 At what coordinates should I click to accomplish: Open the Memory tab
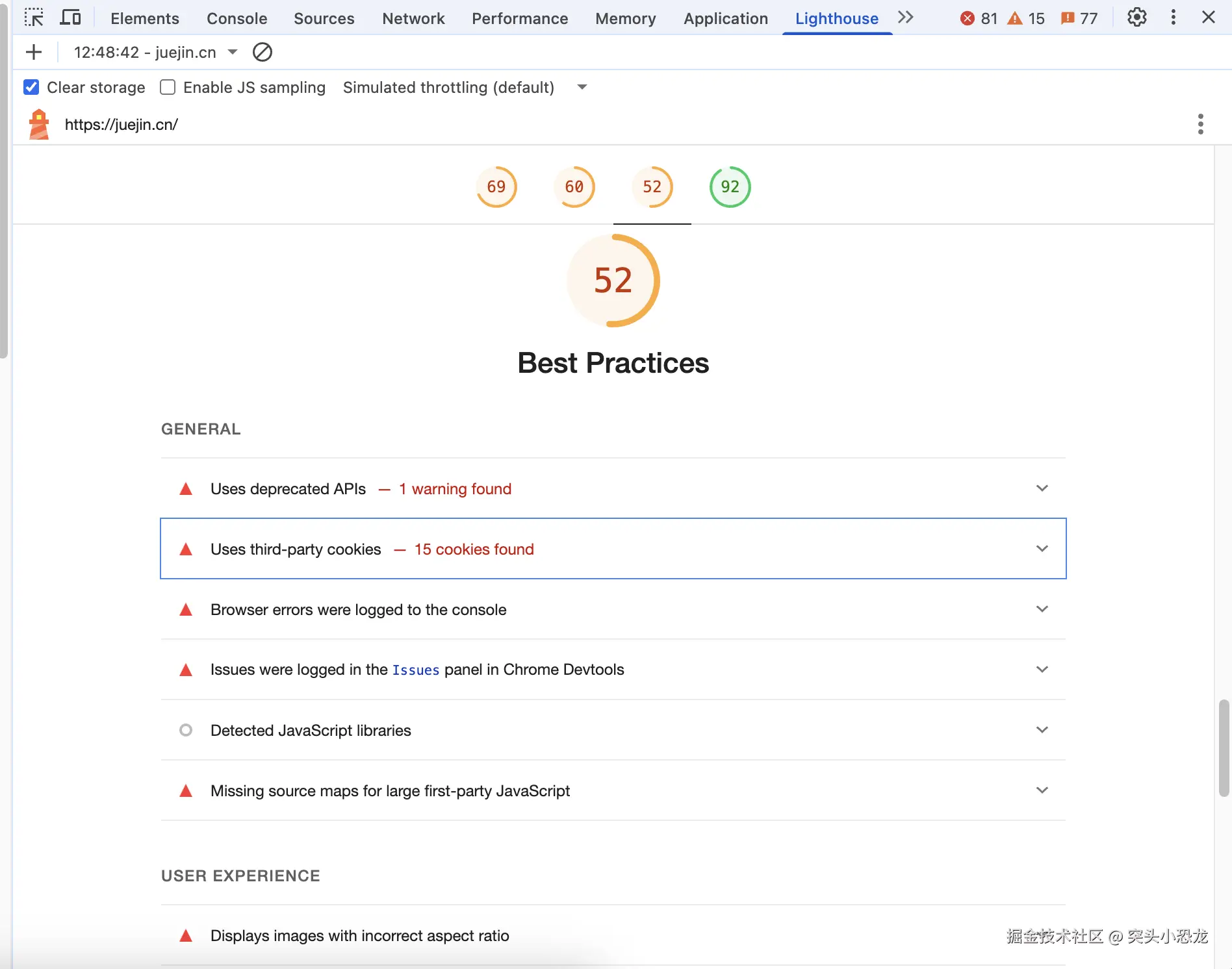point(626,18)
